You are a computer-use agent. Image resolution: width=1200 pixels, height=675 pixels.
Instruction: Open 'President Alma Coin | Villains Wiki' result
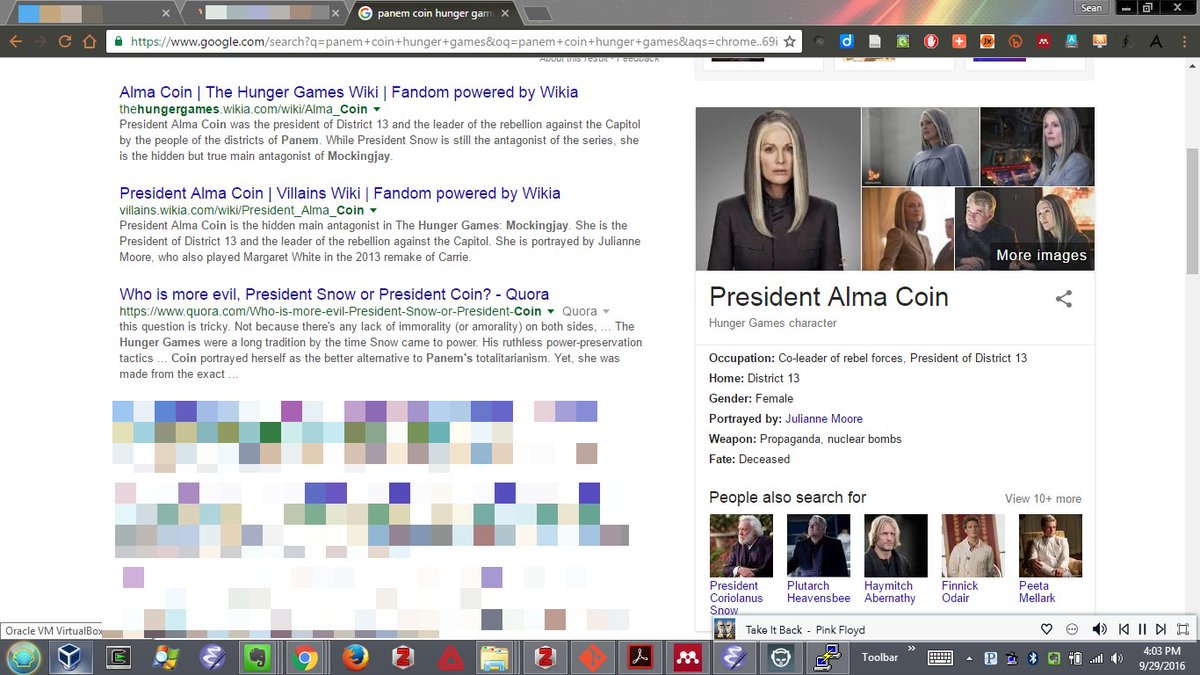pyautogui.click(x=339, y=193)
